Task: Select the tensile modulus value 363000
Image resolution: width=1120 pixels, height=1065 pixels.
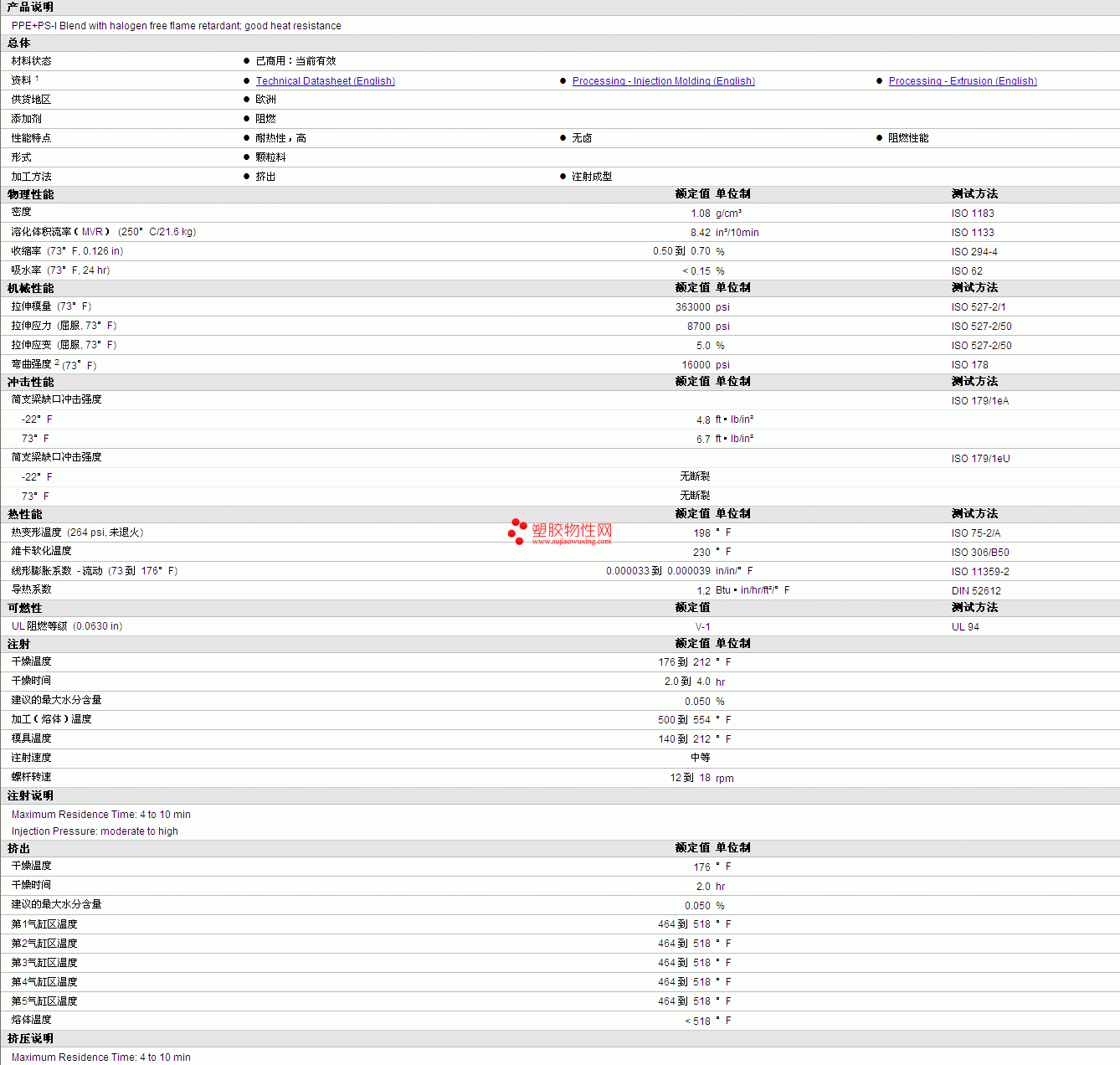Action: [693, 307]
